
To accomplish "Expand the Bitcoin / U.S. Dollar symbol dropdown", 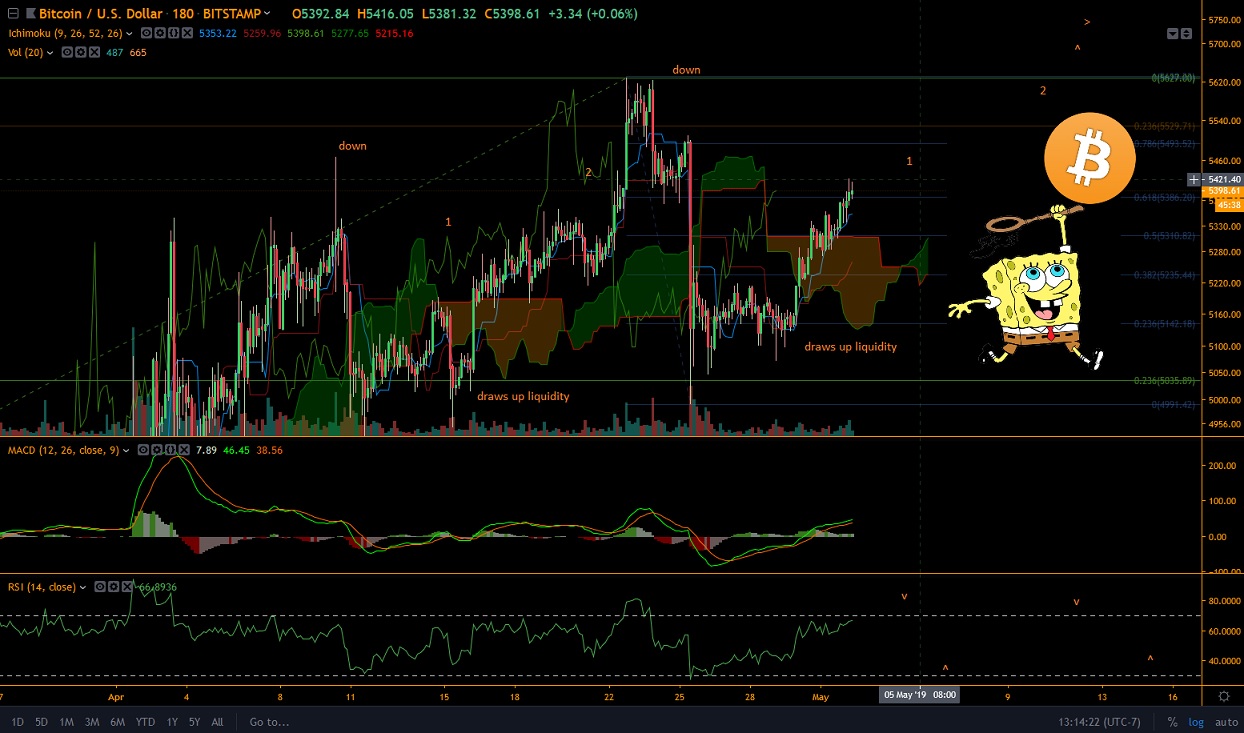I will 267,15.
